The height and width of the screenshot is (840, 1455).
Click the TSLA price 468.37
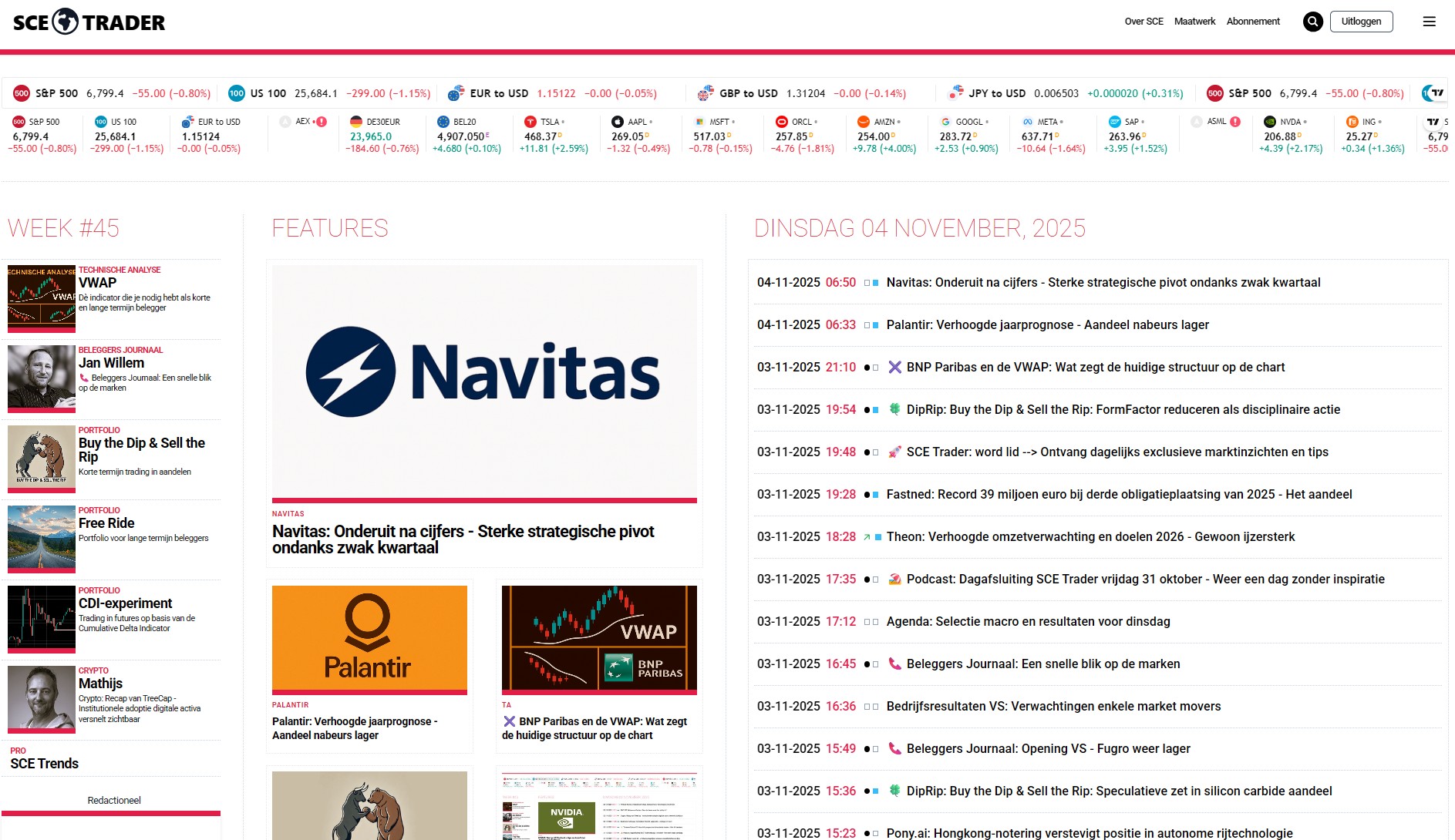[541, 136]
